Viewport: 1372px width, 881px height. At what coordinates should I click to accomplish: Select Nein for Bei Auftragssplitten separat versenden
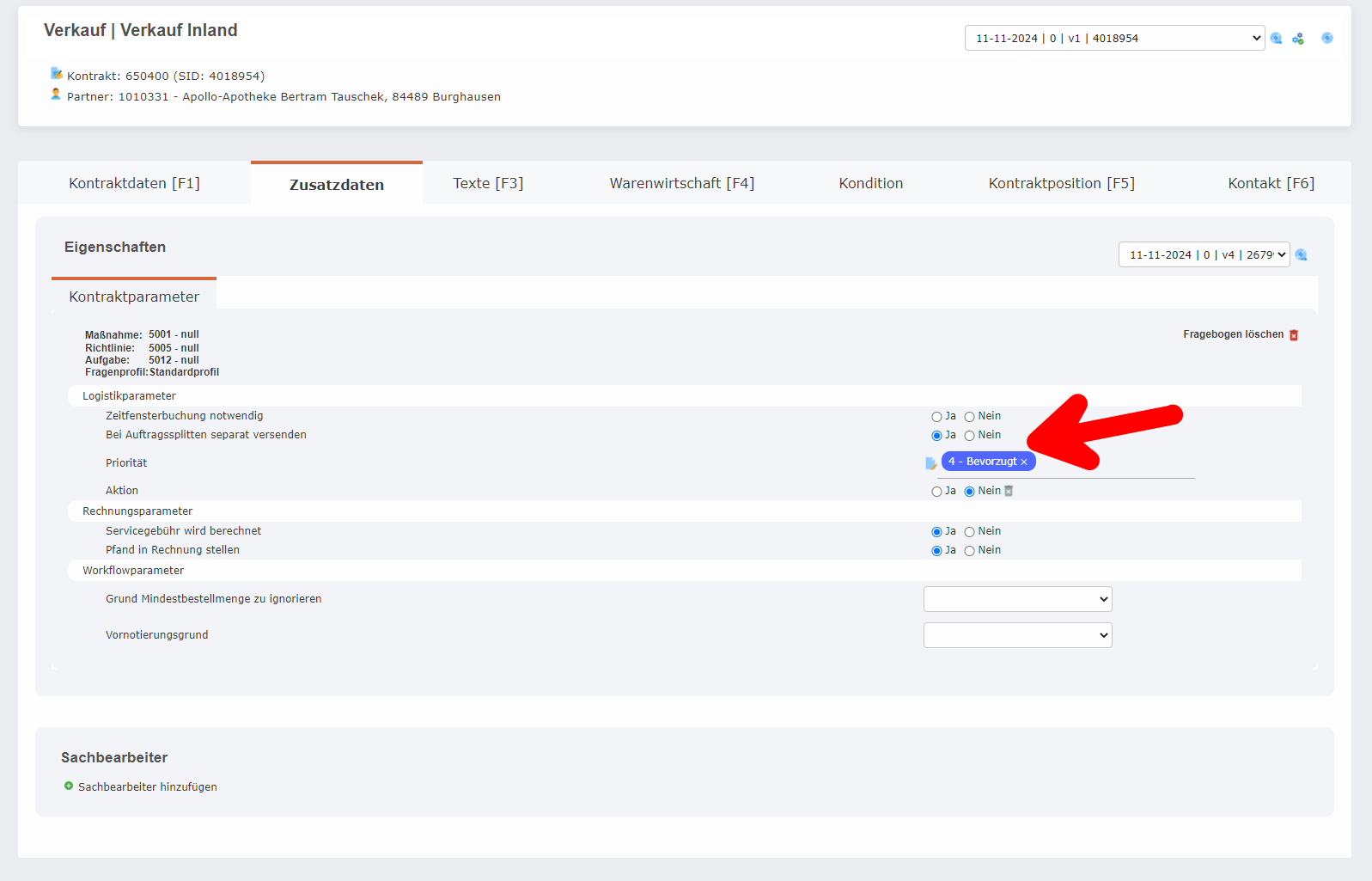[969, 436]
